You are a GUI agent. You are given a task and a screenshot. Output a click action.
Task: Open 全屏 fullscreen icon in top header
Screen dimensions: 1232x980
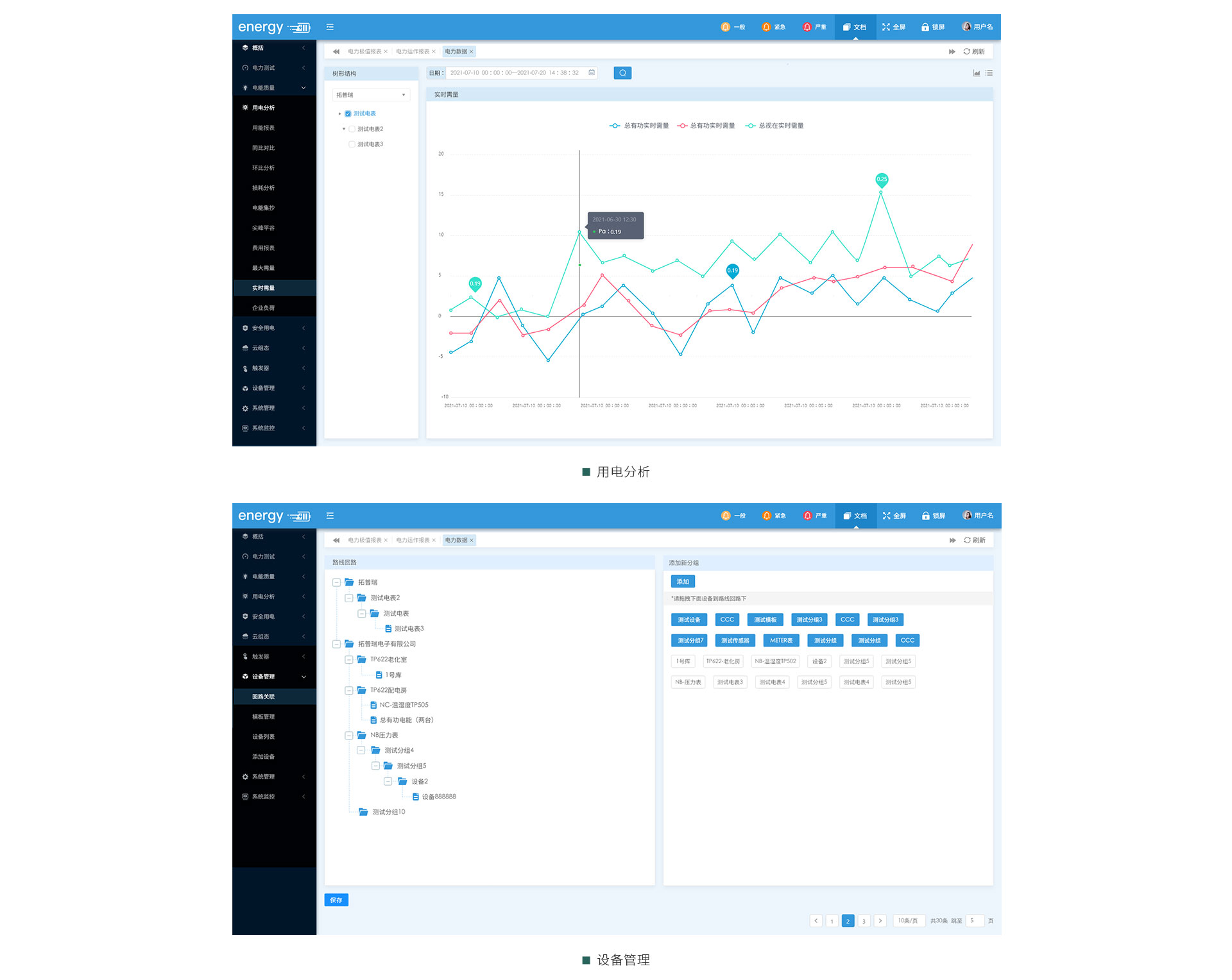pyautogui.click(x=886, y=27)
